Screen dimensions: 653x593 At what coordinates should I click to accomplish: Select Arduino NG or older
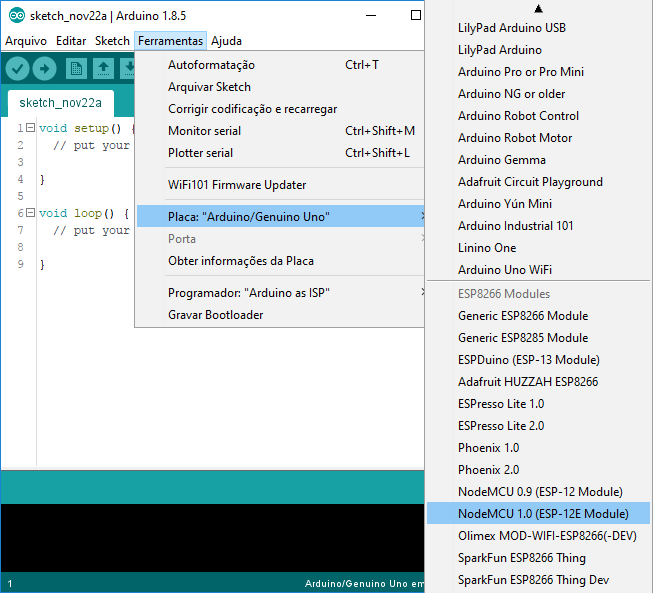(538, 94)
